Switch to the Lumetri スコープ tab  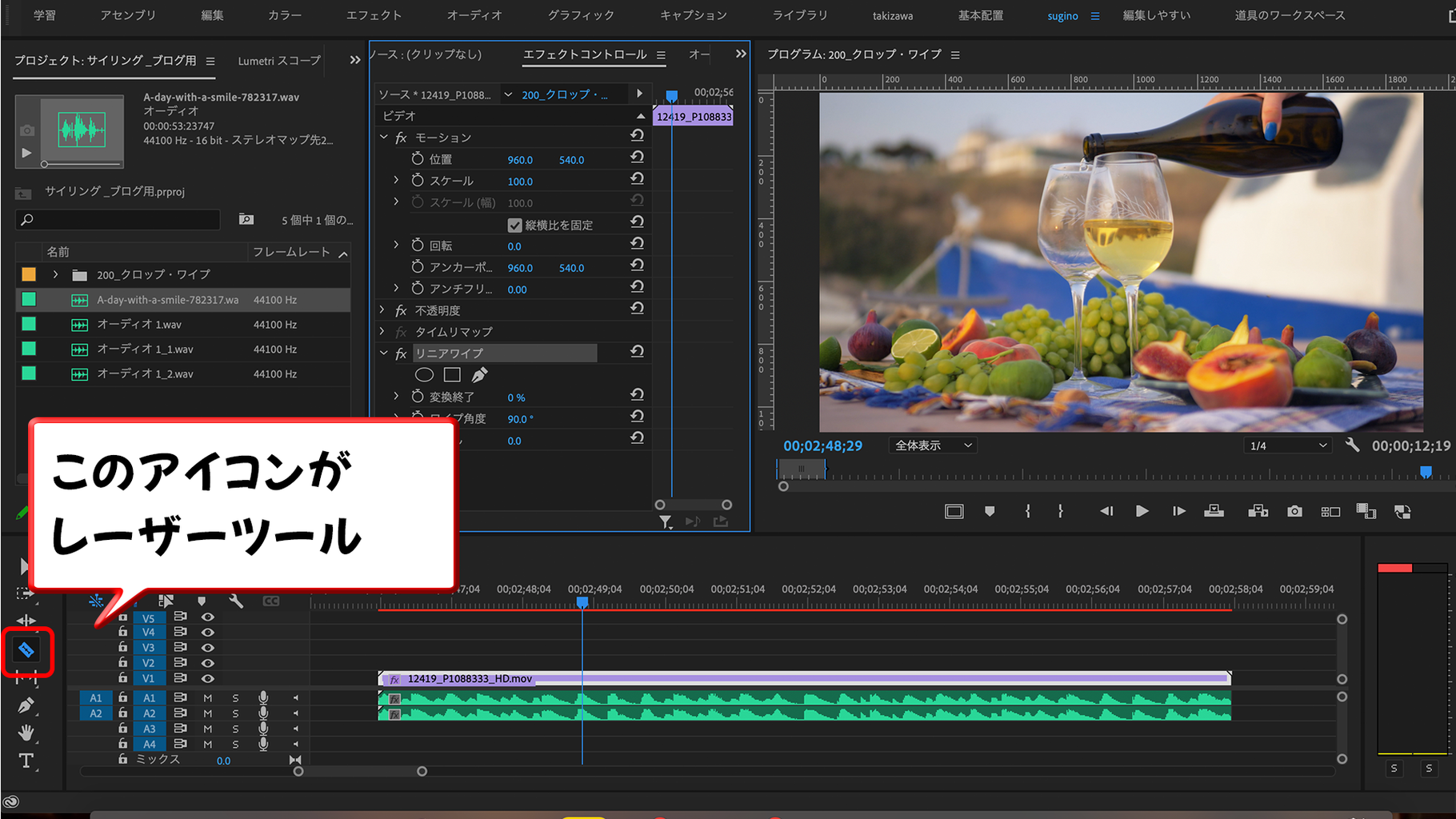click(278, 60)
